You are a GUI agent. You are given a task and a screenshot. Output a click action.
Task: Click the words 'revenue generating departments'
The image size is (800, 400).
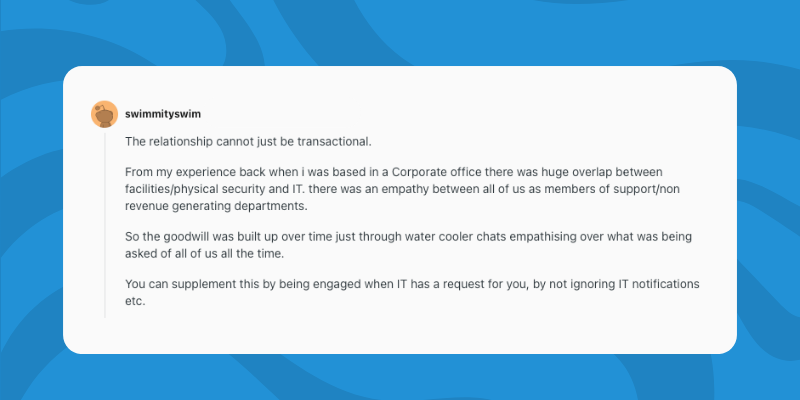click(216, 206)
